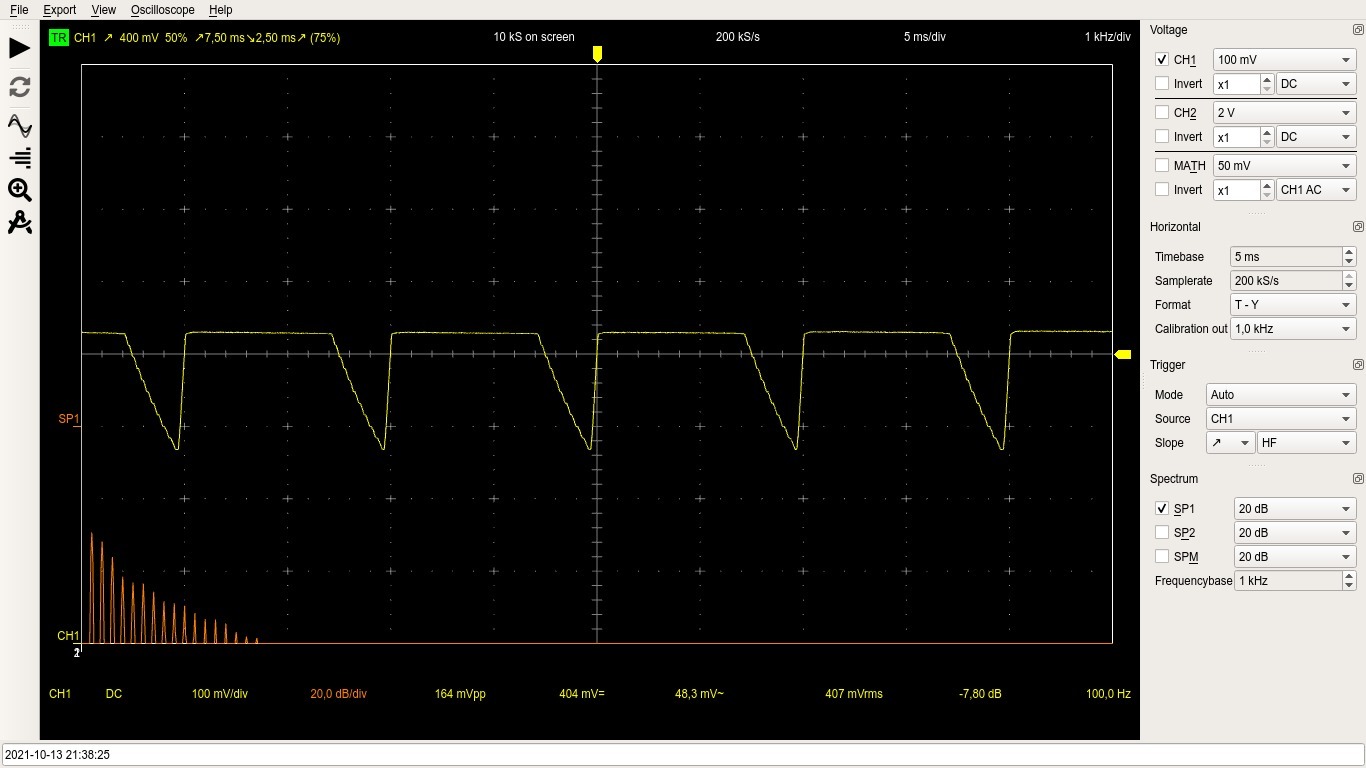Screen dimensions: 1366x768
Task: Open the trigger Mode Auto dropdown
Action: point(1281,395)
